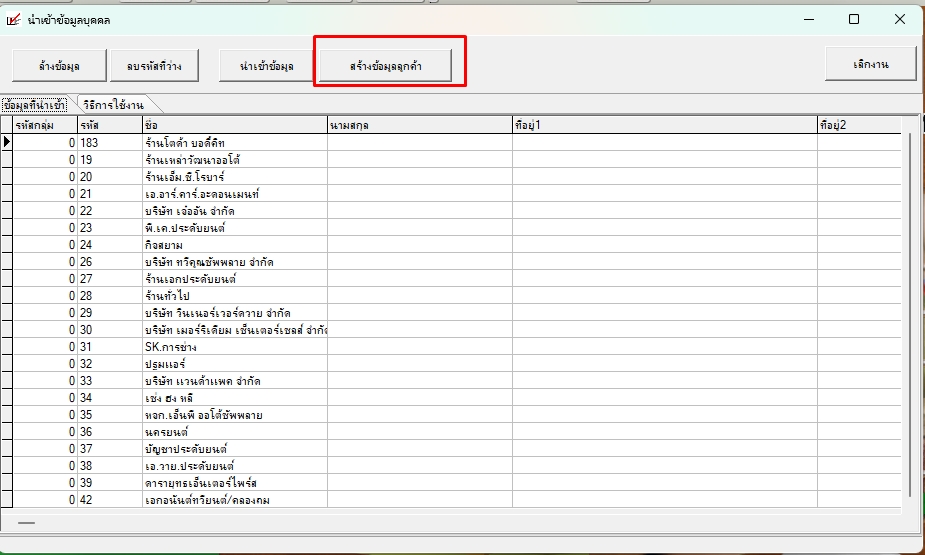Click the row selector for code 19
This screenshot has width=925, height=555.
click(6, 160)
